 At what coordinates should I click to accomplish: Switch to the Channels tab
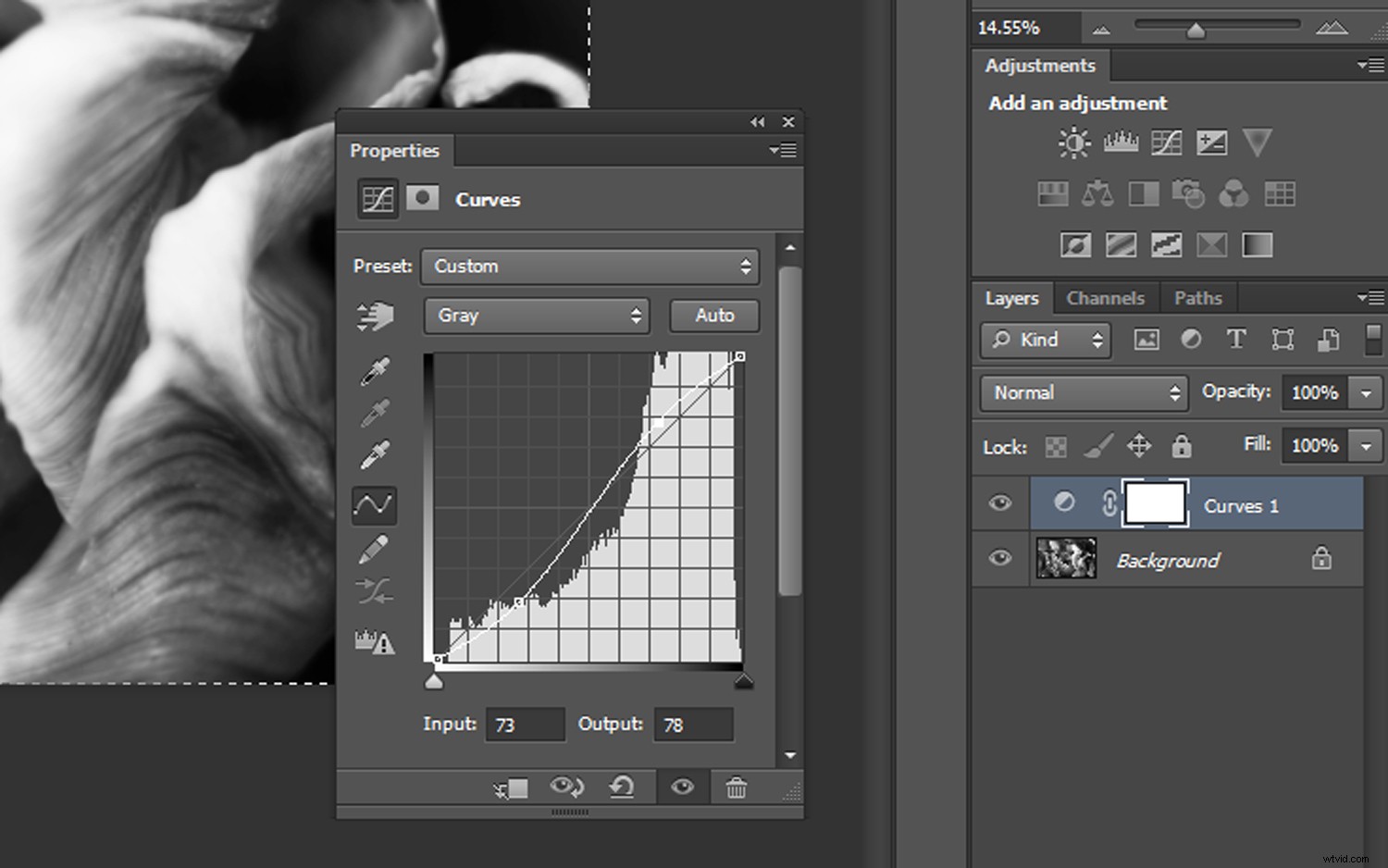1106,298
